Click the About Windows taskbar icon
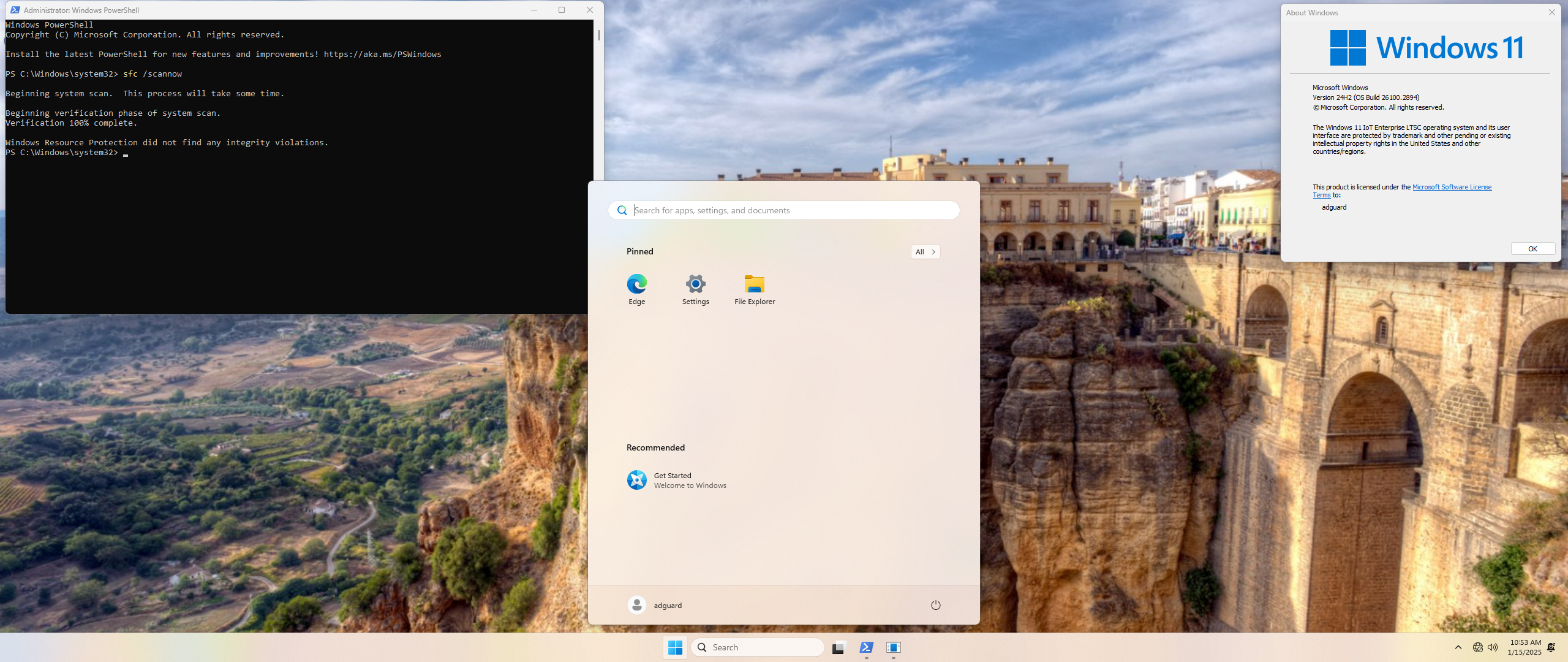This screenshot has width=1568, height=662. click(x=894, y=647)
